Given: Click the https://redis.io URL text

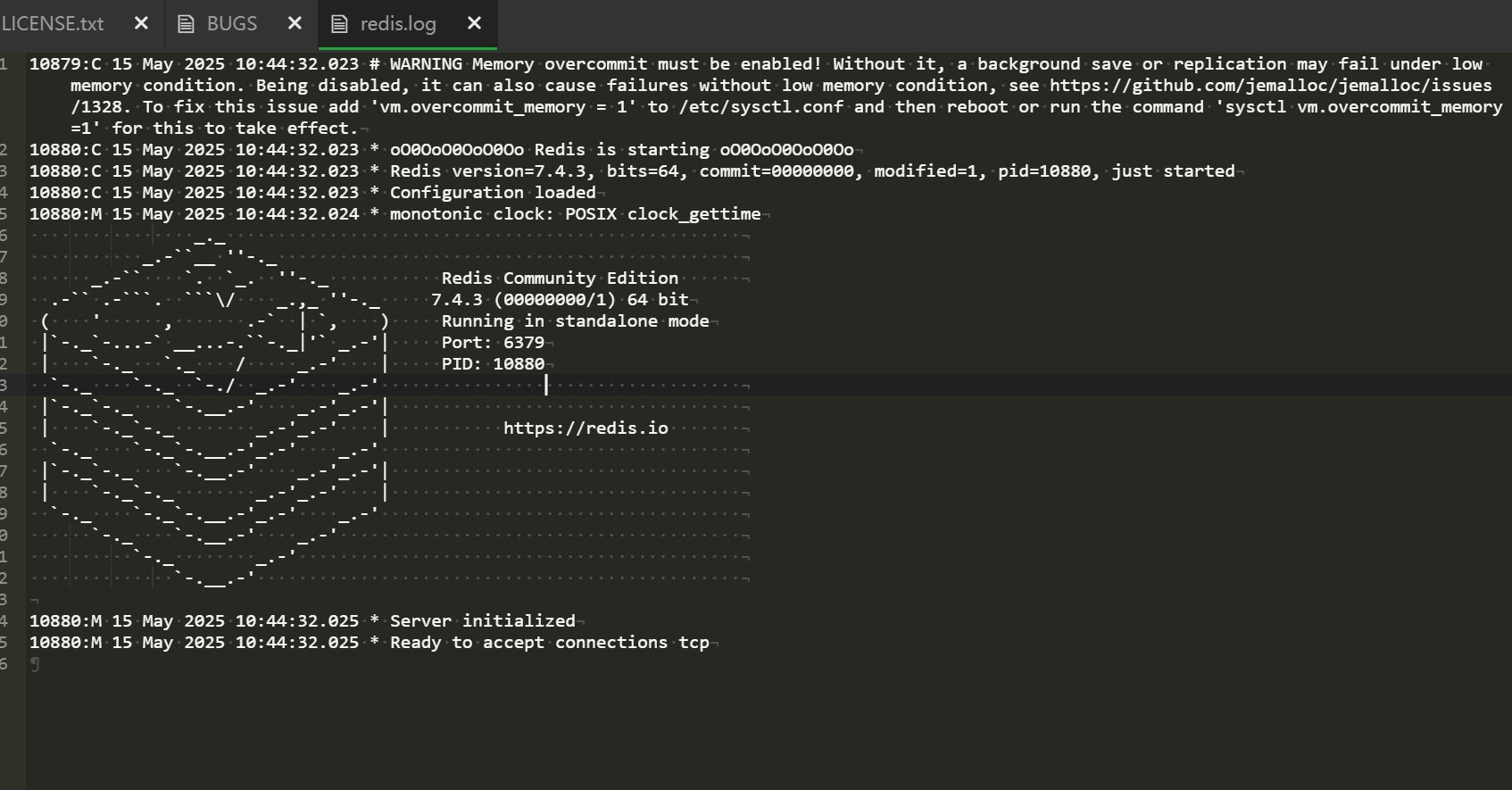Looking at the screenshot, I should click(x=586, y=428).
